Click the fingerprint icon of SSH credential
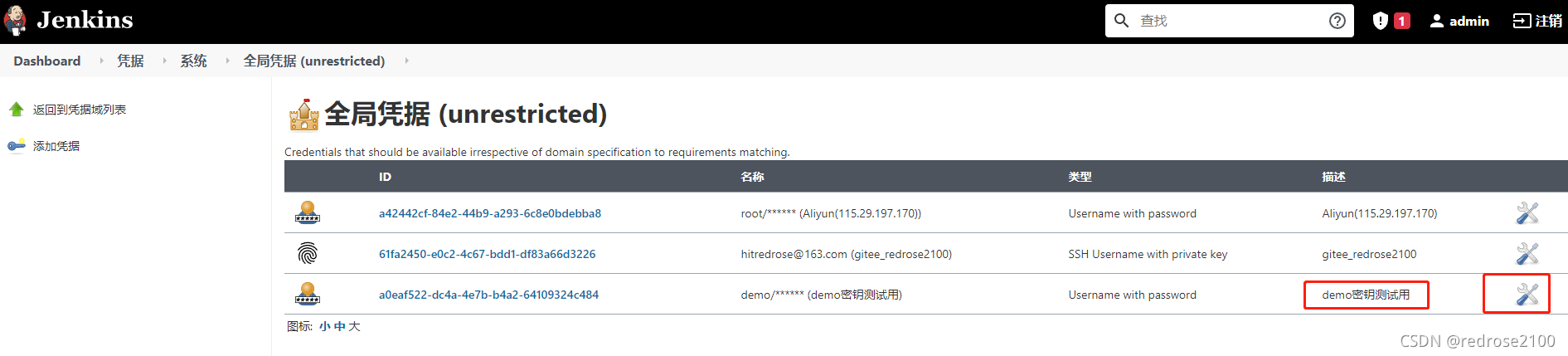Viewport: 1568px width, 356px height. 308,254
